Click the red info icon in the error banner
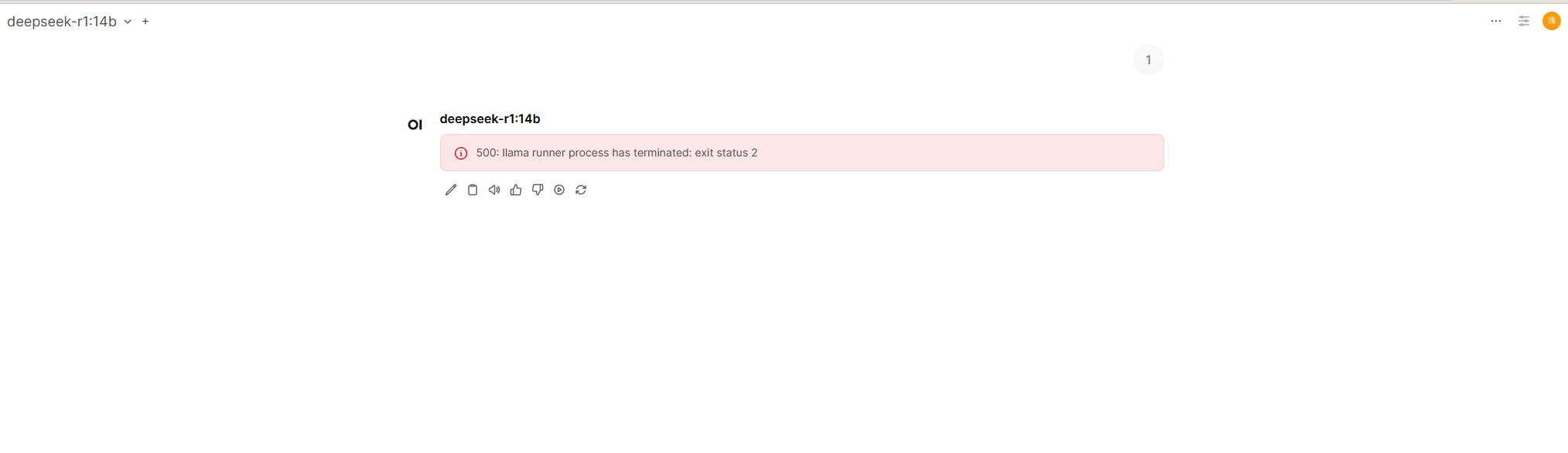This screenshot has width=1568, height=453. [x=461, y=153]
